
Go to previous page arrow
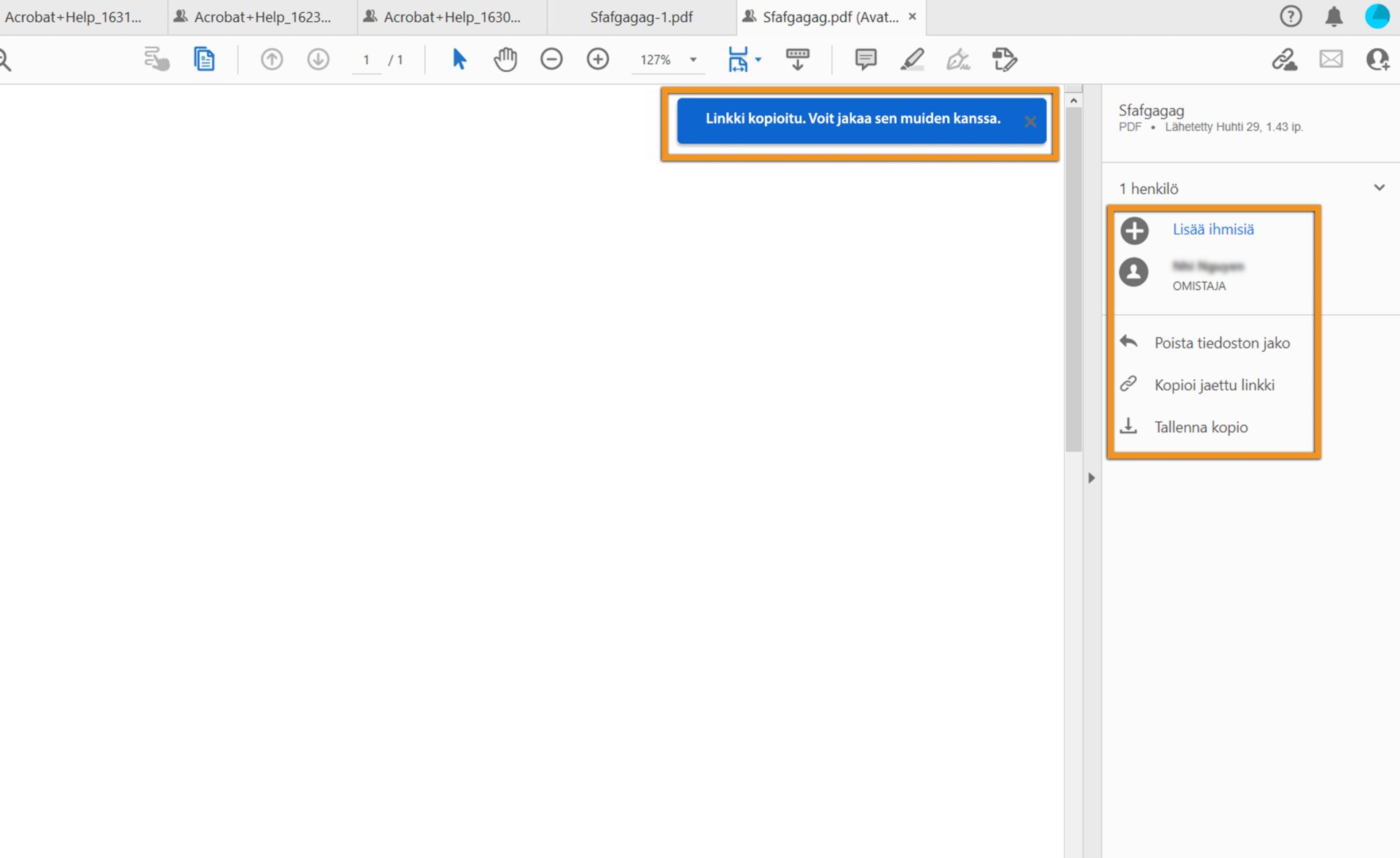point(272,59)
